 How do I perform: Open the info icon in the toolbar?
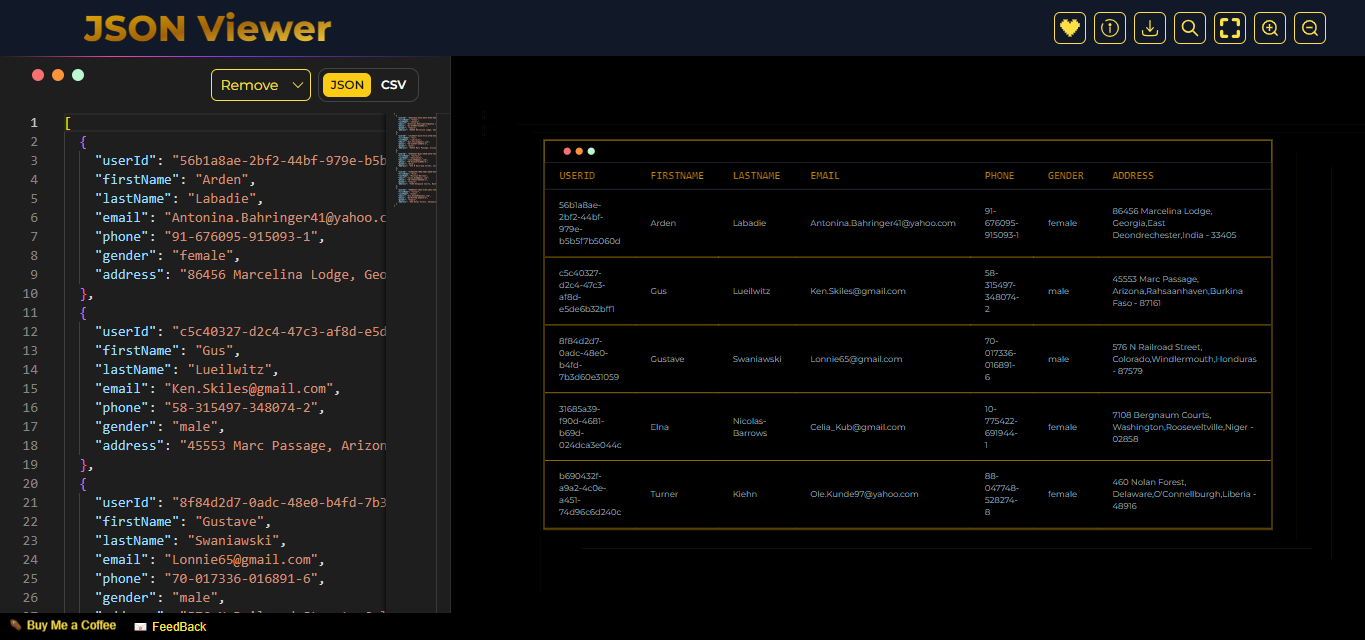click(1109, 28)
